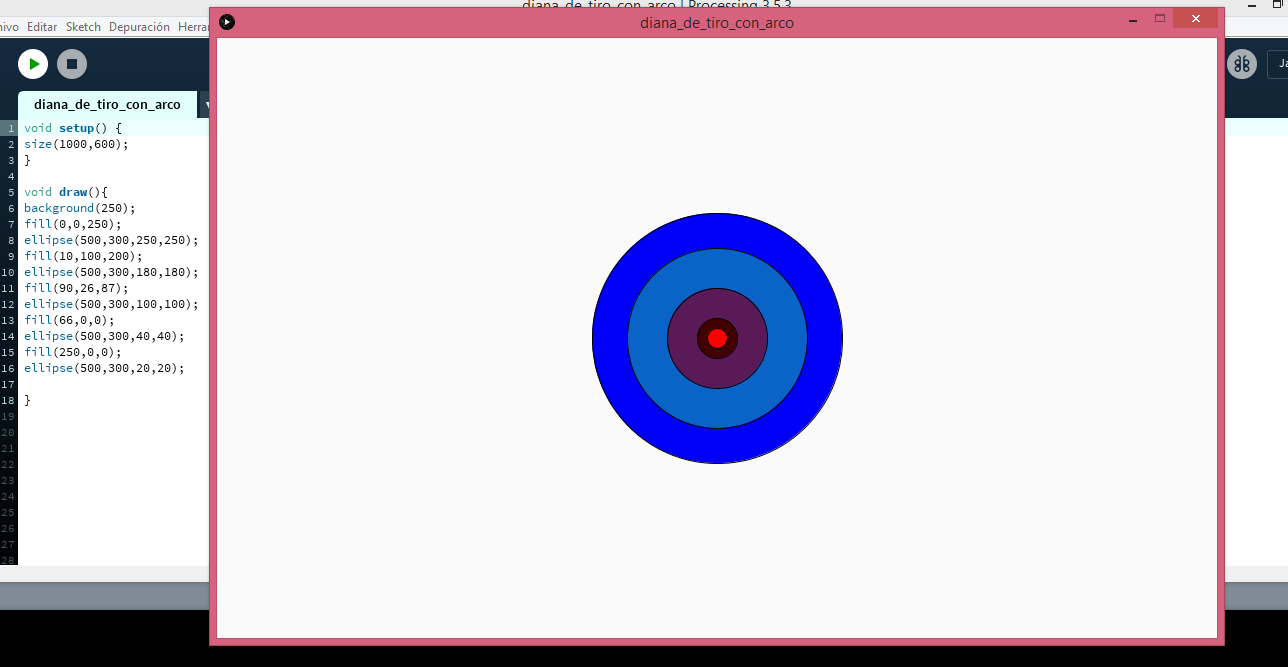Image resolution: width=1288 pixels, height=667 pixels.
Task: Close the sketch output window
Action: coord(1195,18)
